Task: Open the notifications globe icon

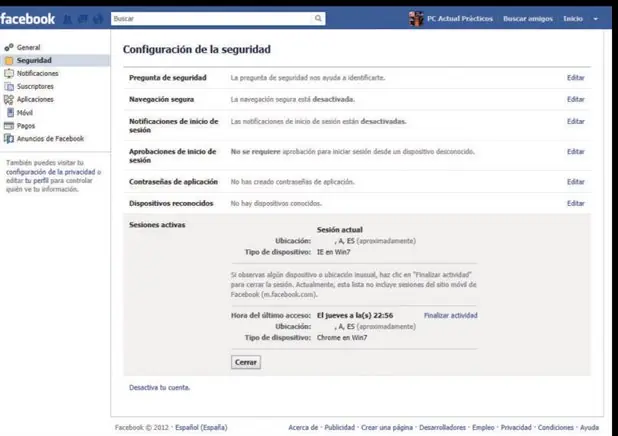Action: pyautogui.click(x=98, y=19)
